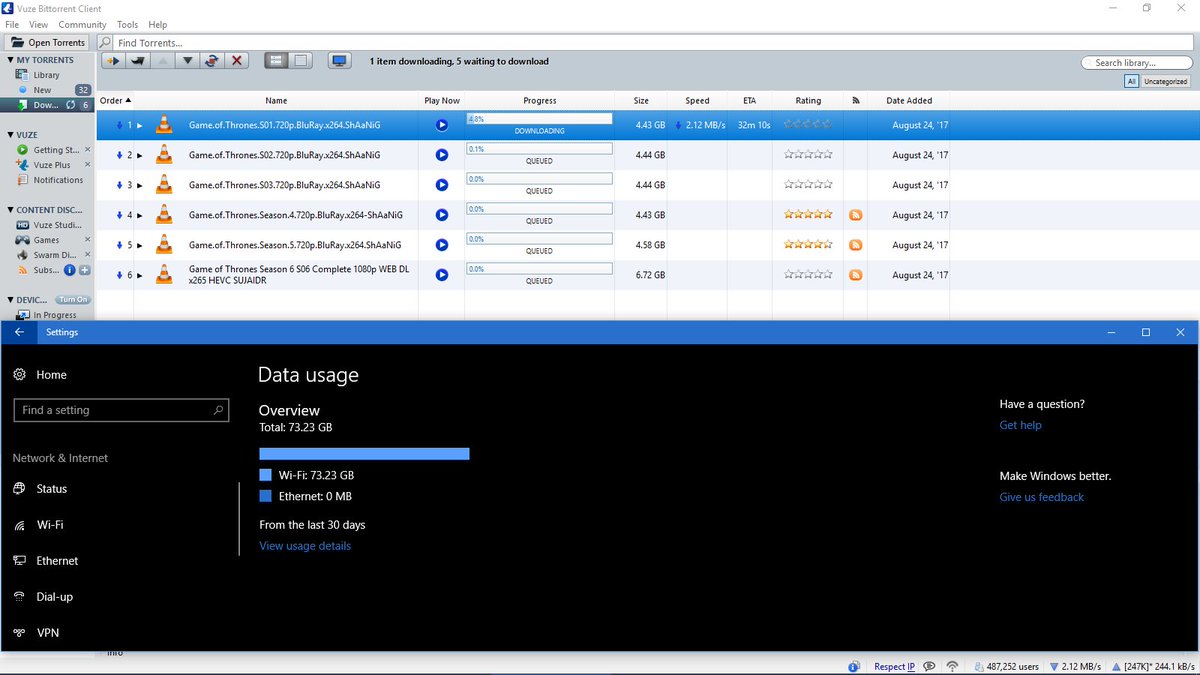Viewport: 1200px width, 675px height.
Task: Expand Game.of.Thrones.S02 row triangle
Action: click(140, 155)
